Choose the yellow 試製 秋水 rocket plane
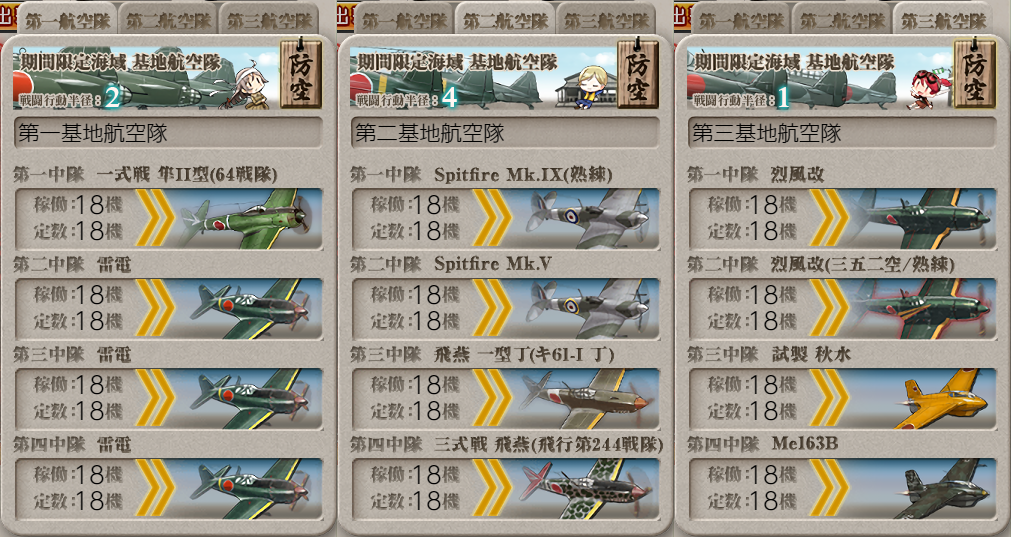Viewport: 1011px width, 537px height. click(x=942, y=398)
